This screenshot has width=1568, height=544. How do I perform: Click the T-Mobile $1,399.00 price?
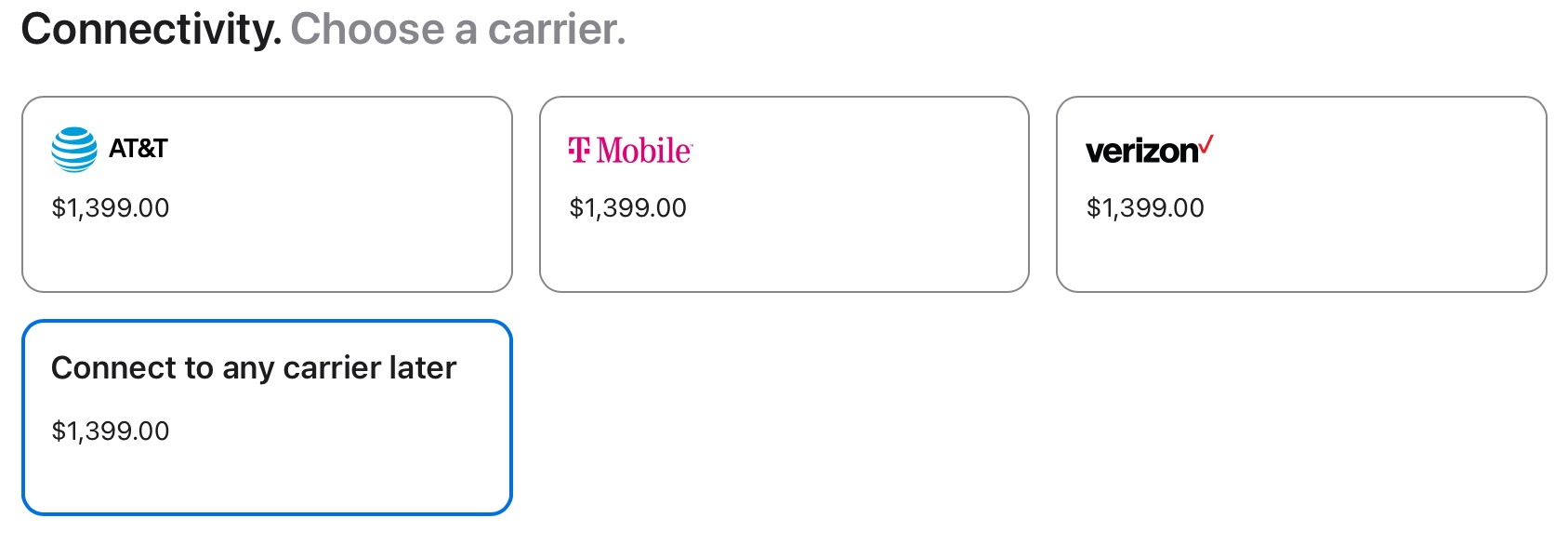pyautogui.click(x=627, y=207)
